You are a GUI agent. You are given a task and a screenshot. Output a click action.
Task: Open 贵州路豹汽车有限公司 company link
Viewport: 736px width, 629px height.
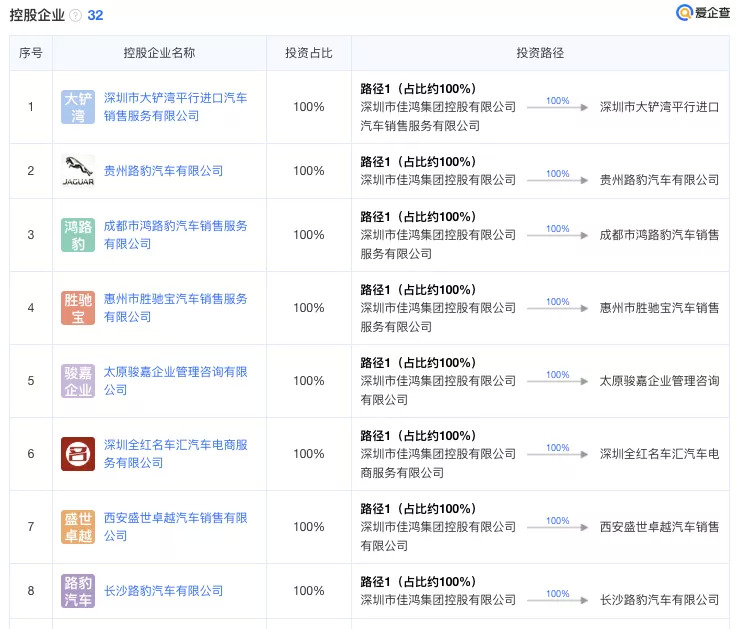click(163, 171)
